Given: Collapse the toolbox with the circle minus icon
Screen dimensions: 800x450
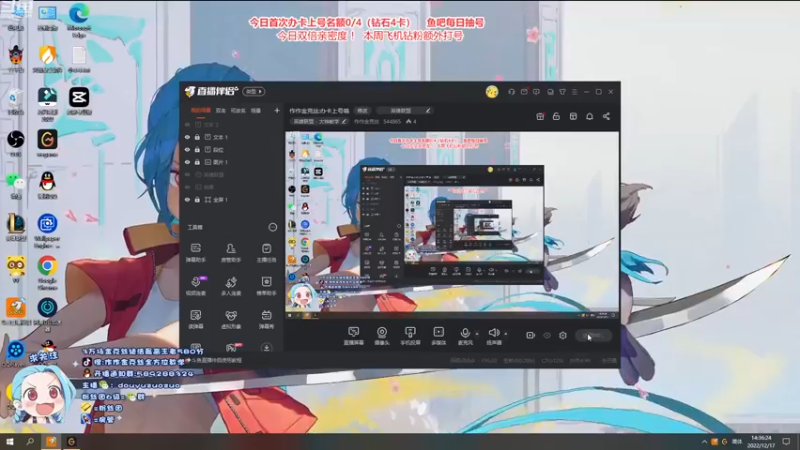Looking at the screenshot, I should tap(273, 227).
